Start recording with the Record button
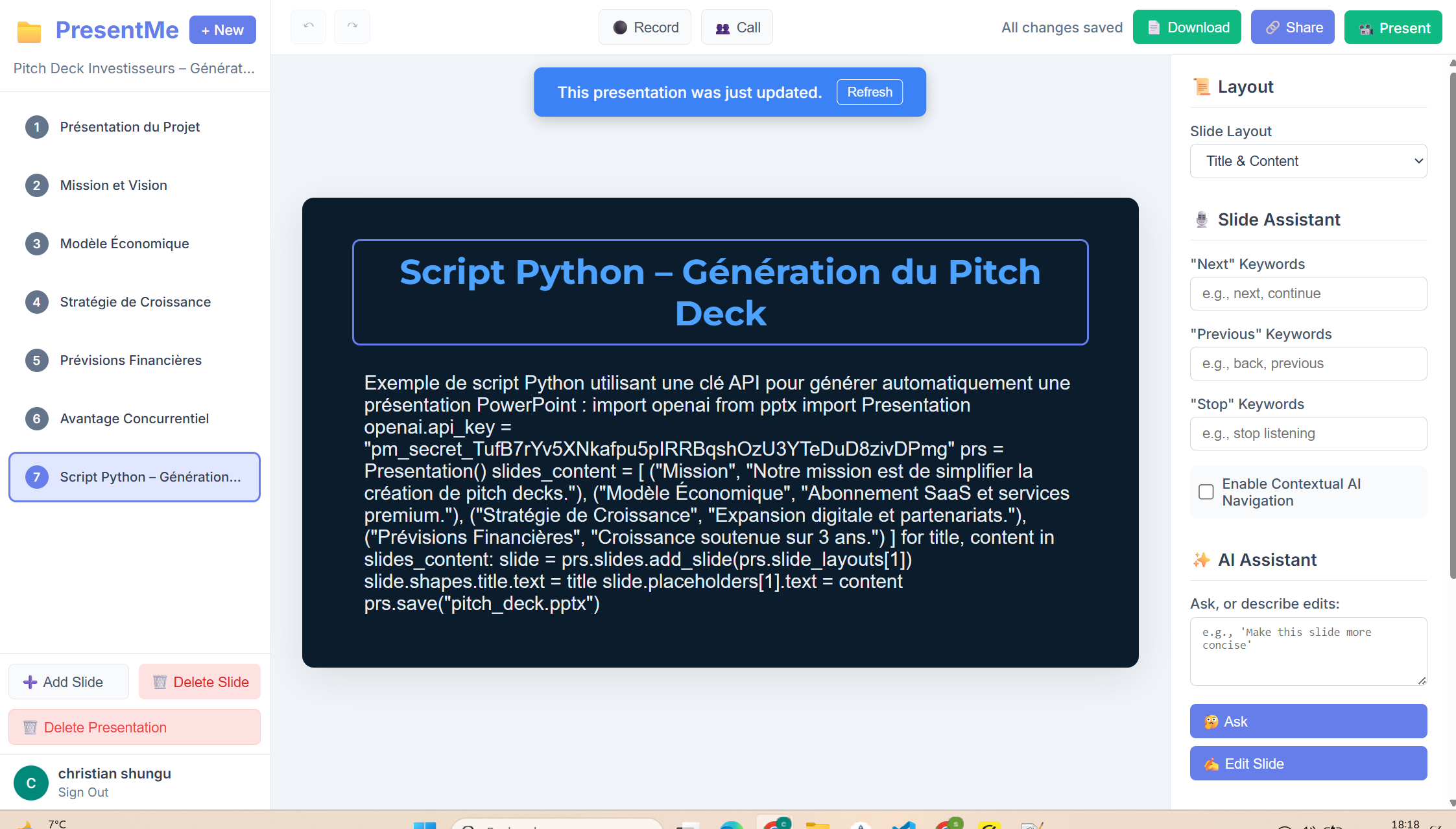Image resolution: width=1456 pixels, height=829 pixels. [x=645, y=27]
